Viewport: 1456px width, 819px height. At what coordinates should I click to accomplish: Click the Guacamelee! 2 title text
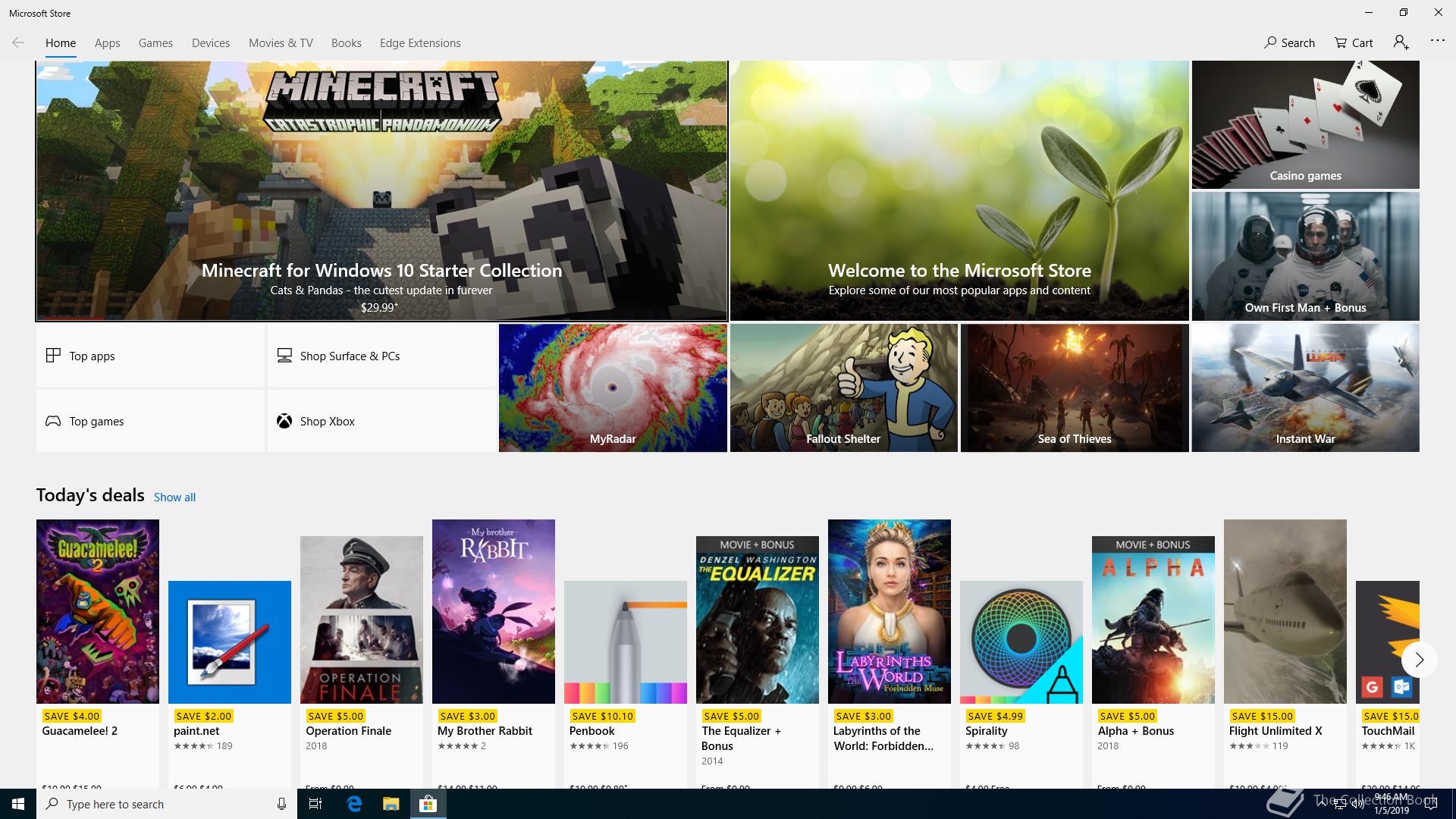[x=80, y=731]
